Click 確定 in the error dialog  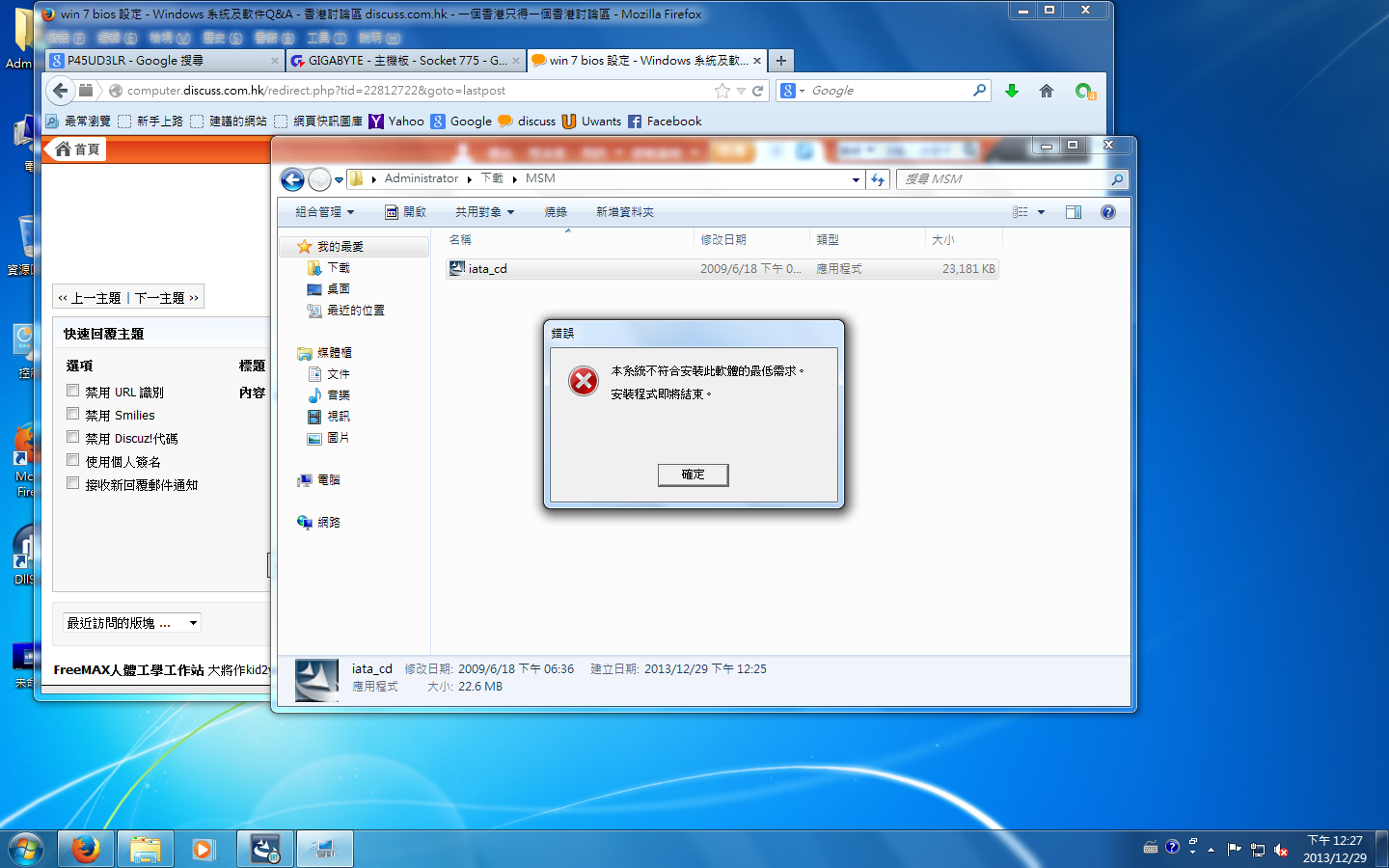click(693, 475)
